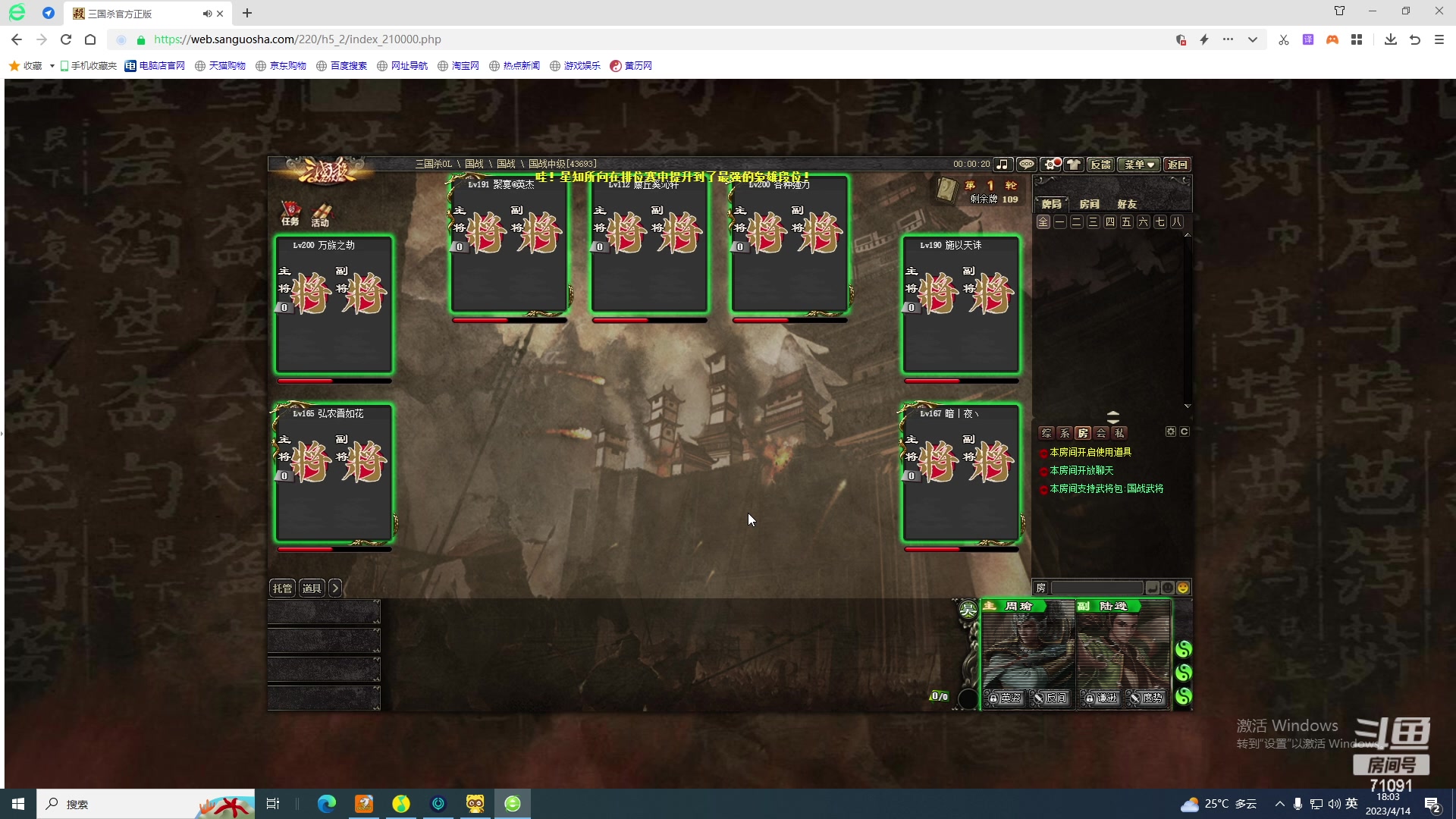Activate the 反间 skill button

[1051, 698]
